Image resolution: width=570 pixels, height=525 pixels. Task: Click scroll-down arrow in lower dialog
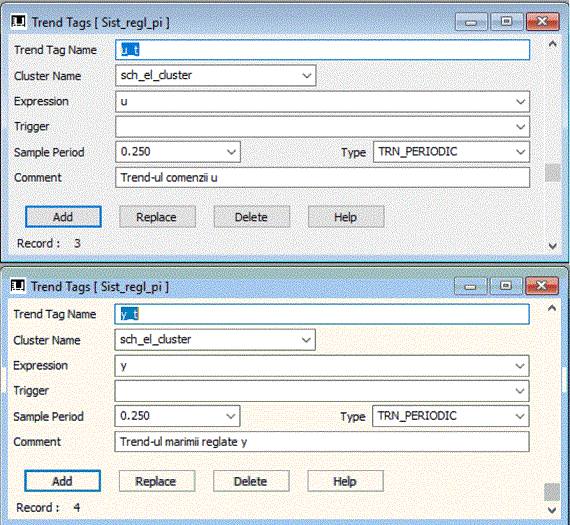(552, 510)
